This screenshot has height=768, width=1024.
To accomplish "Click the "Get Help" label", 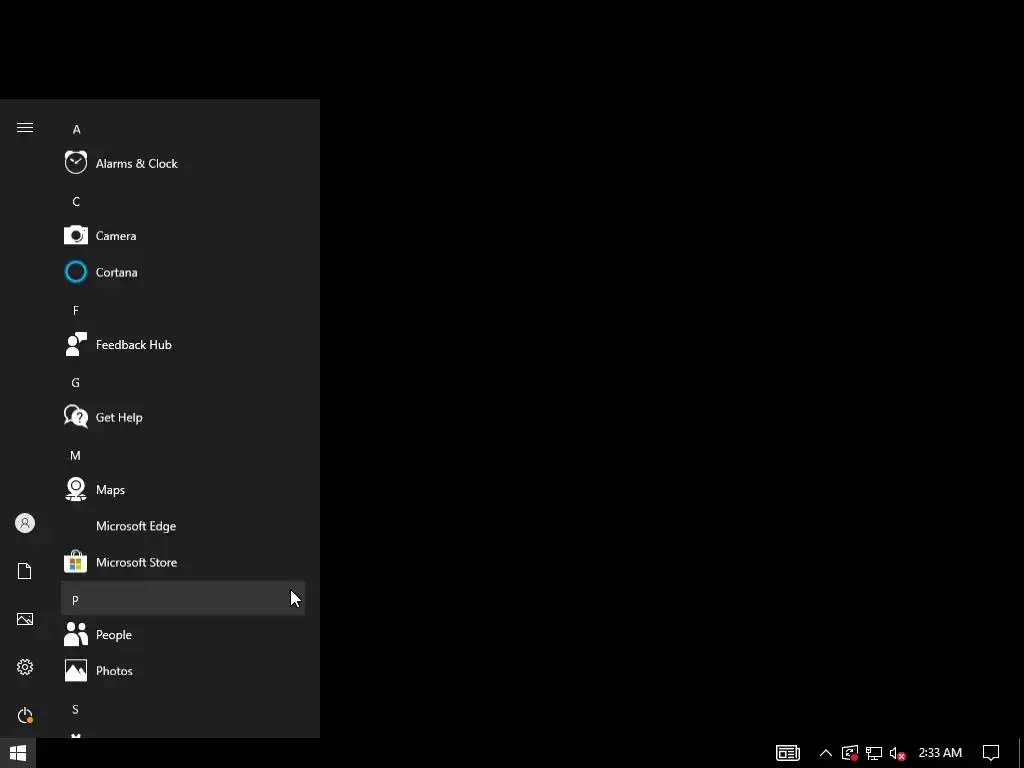I will coord(119,417).
